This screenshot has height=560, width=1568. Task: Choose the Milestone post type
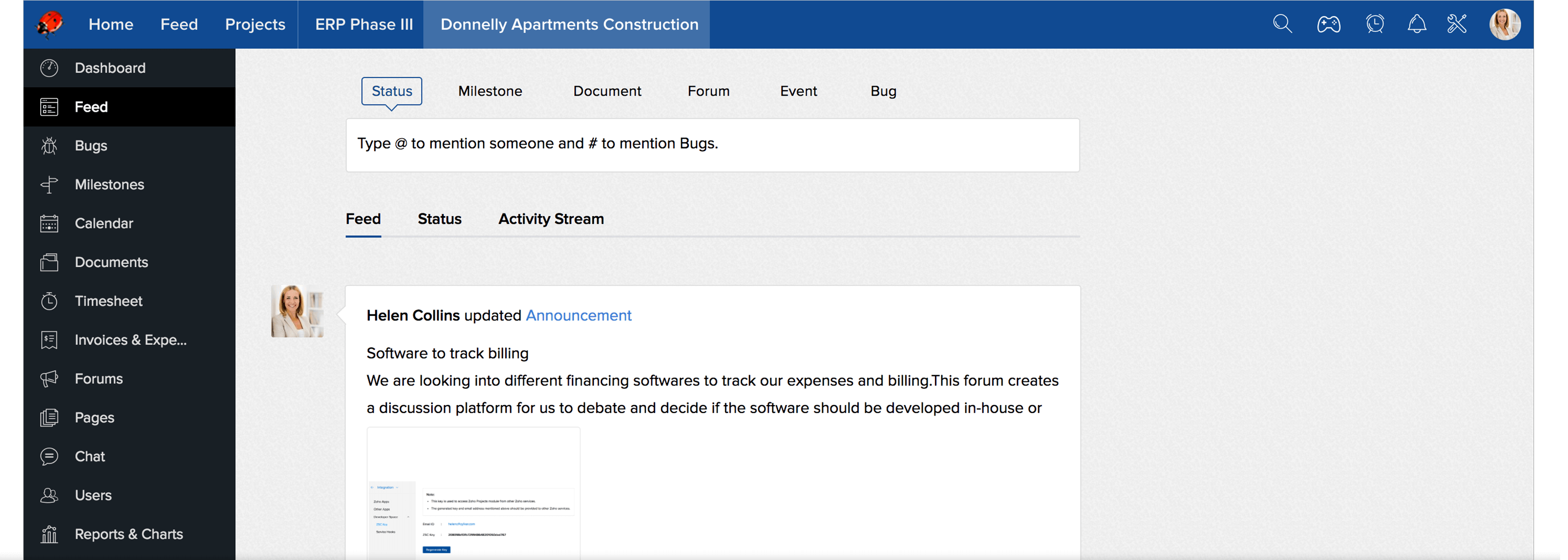click(490, 91)
